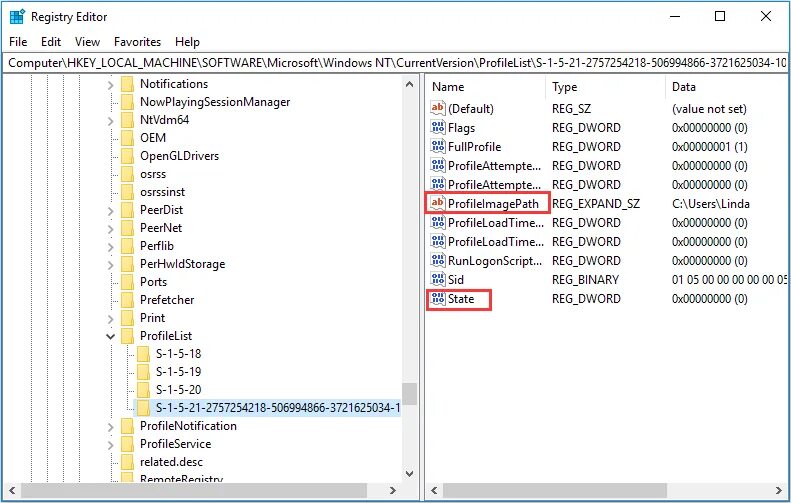Select the ProfileNotification key
The width and height of the screenshot is (791, 503).
pyautogui.click(x=188, y=426)
